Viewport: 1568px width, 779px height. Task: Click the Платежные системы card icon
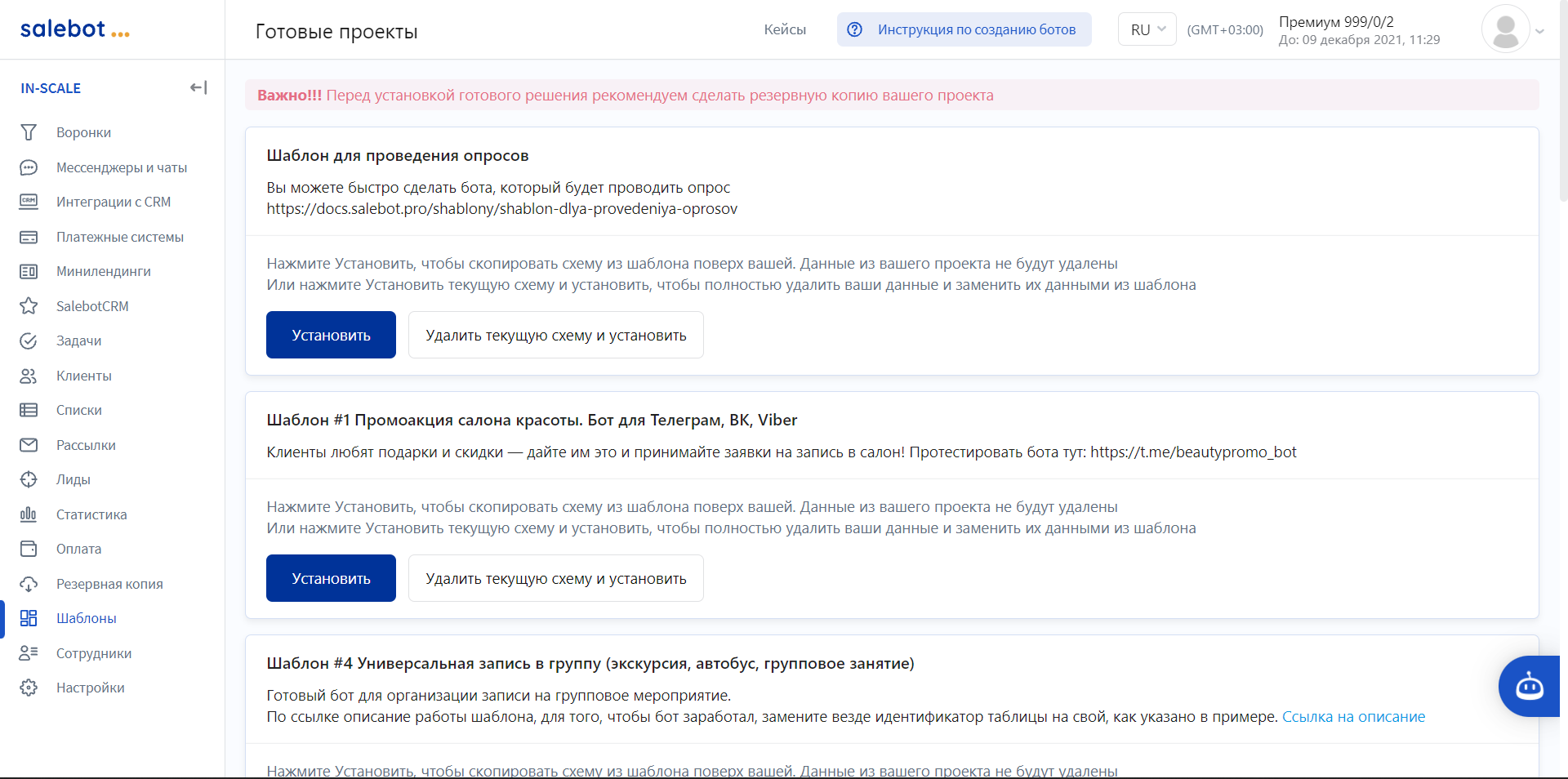(29, 237)
